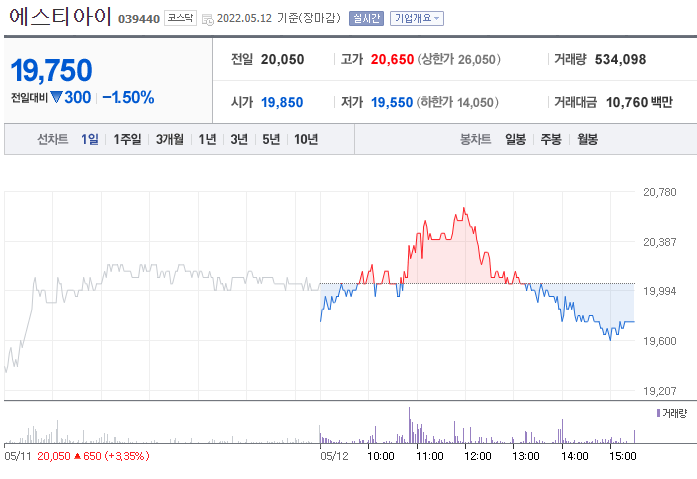Click the stock code 039440
The width and height of the screenshot is (697, 479).
click(139, 19)
